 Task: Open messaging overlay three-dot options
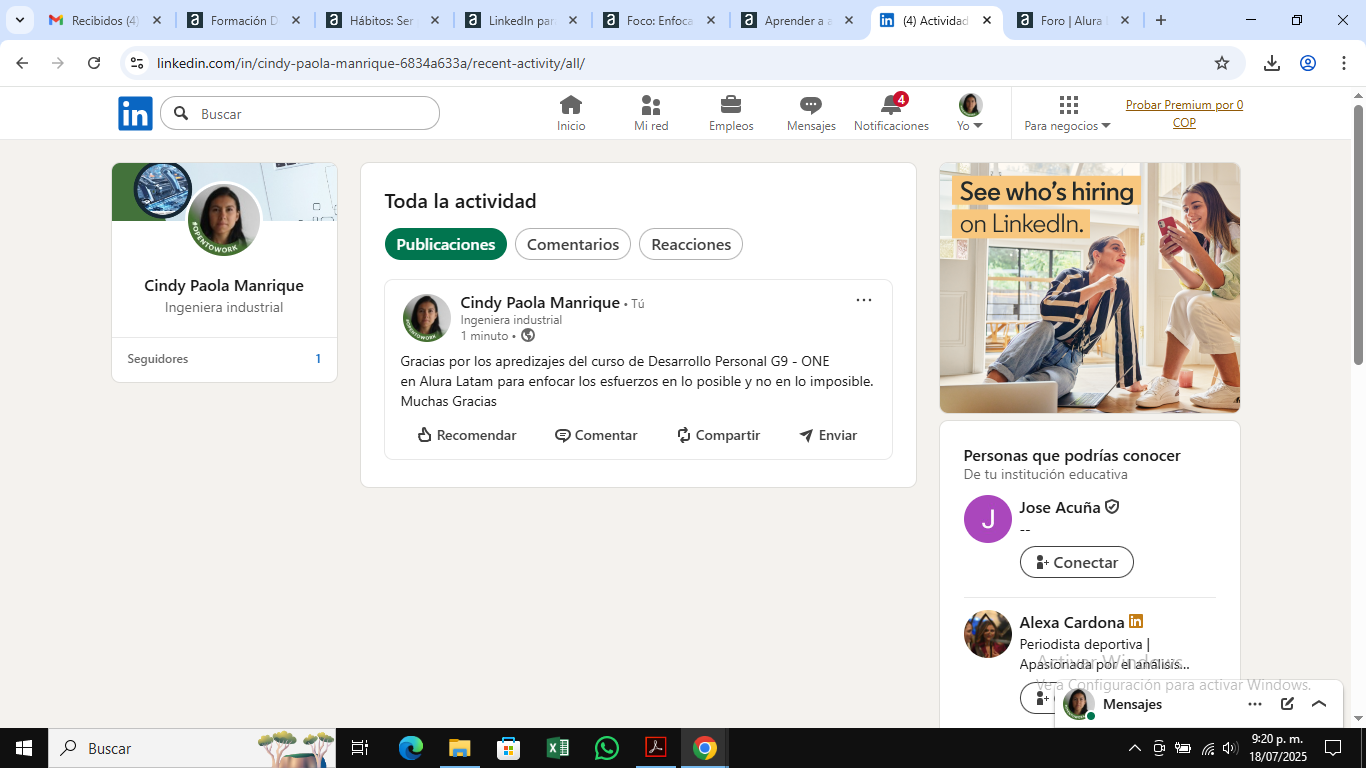click(1255, 704)
